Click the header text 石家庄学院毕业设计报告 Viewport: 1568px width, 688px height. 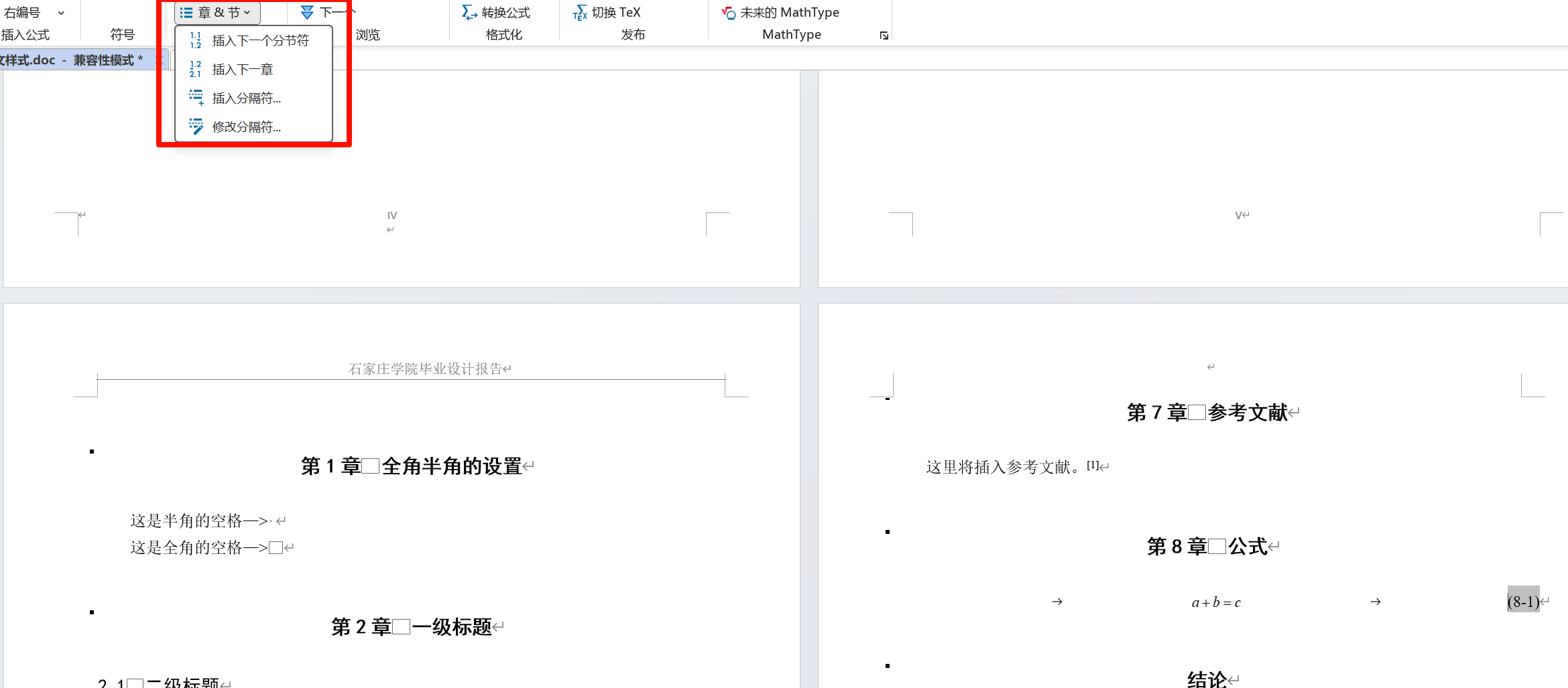426,369
